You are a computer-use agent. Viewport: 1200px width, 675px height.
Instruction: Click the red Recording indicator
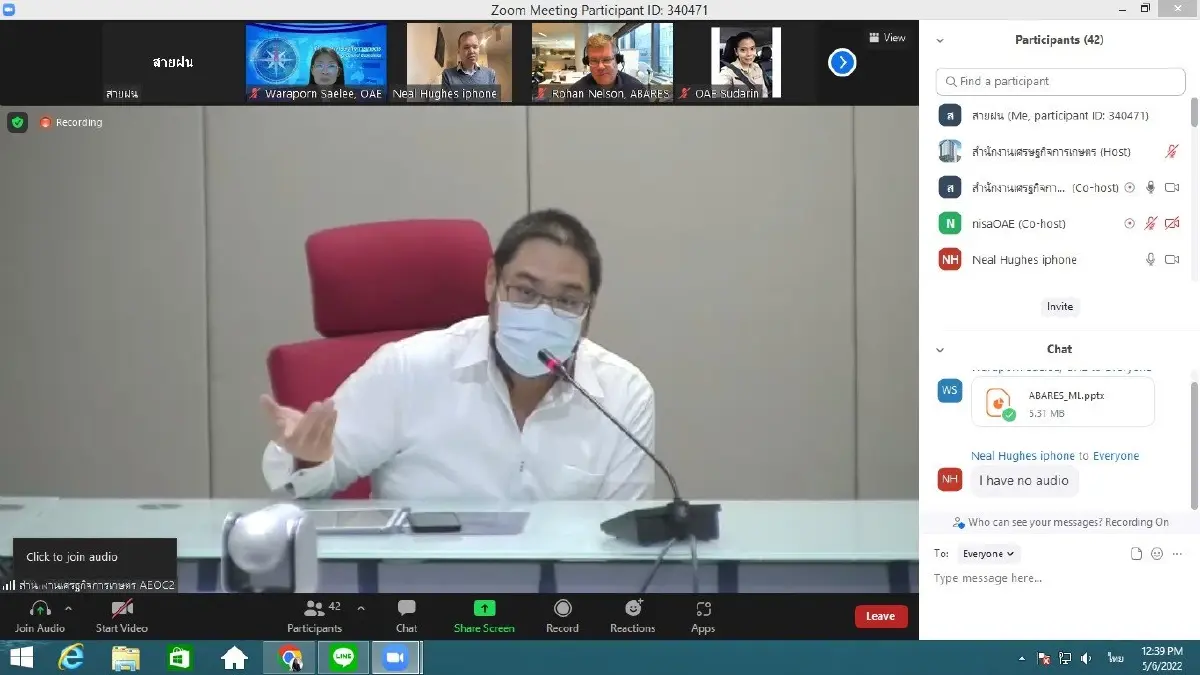pyautogui.click(x=71, y=122)
